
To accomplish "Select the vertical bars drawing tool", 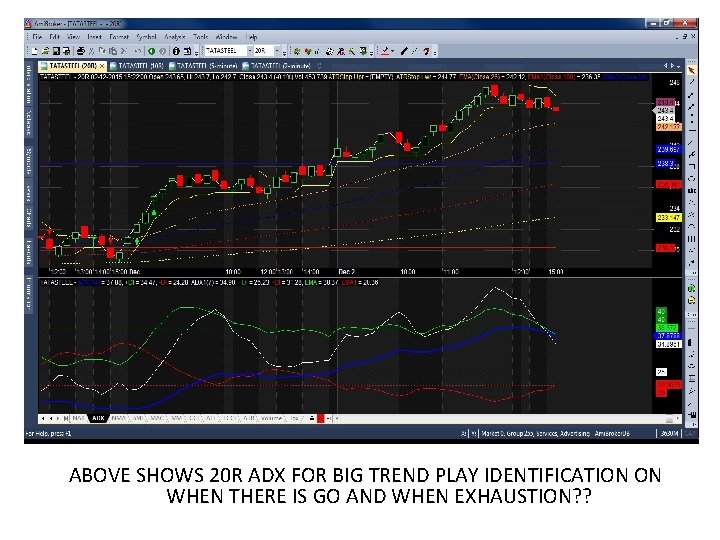I will click(692, 238).
